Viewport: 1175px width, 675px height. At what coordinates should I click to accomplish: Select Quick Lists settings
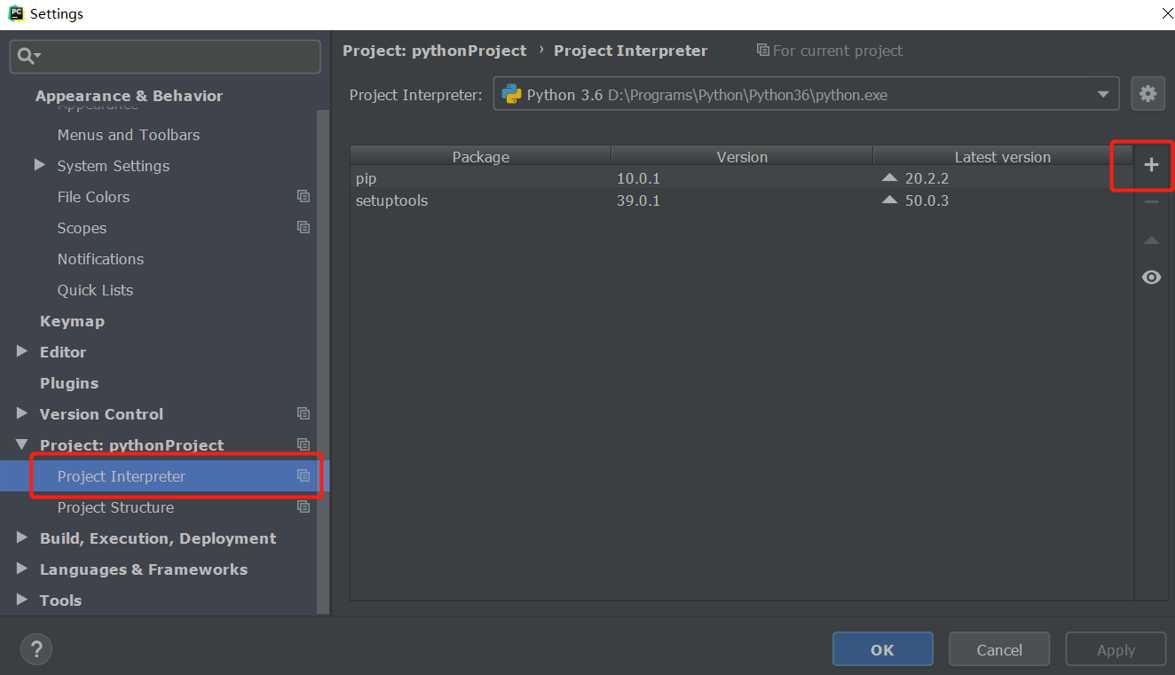[95, 290]
